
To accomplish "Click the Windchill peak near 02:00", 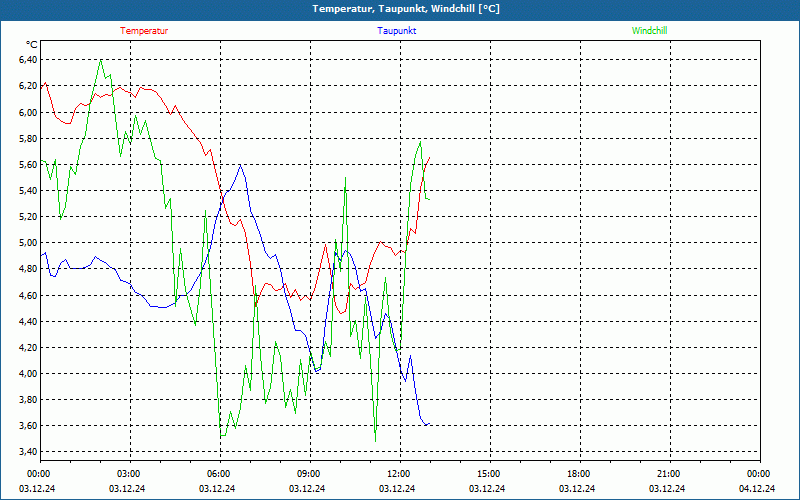I will pyautogui.click(x=101, y=60).
